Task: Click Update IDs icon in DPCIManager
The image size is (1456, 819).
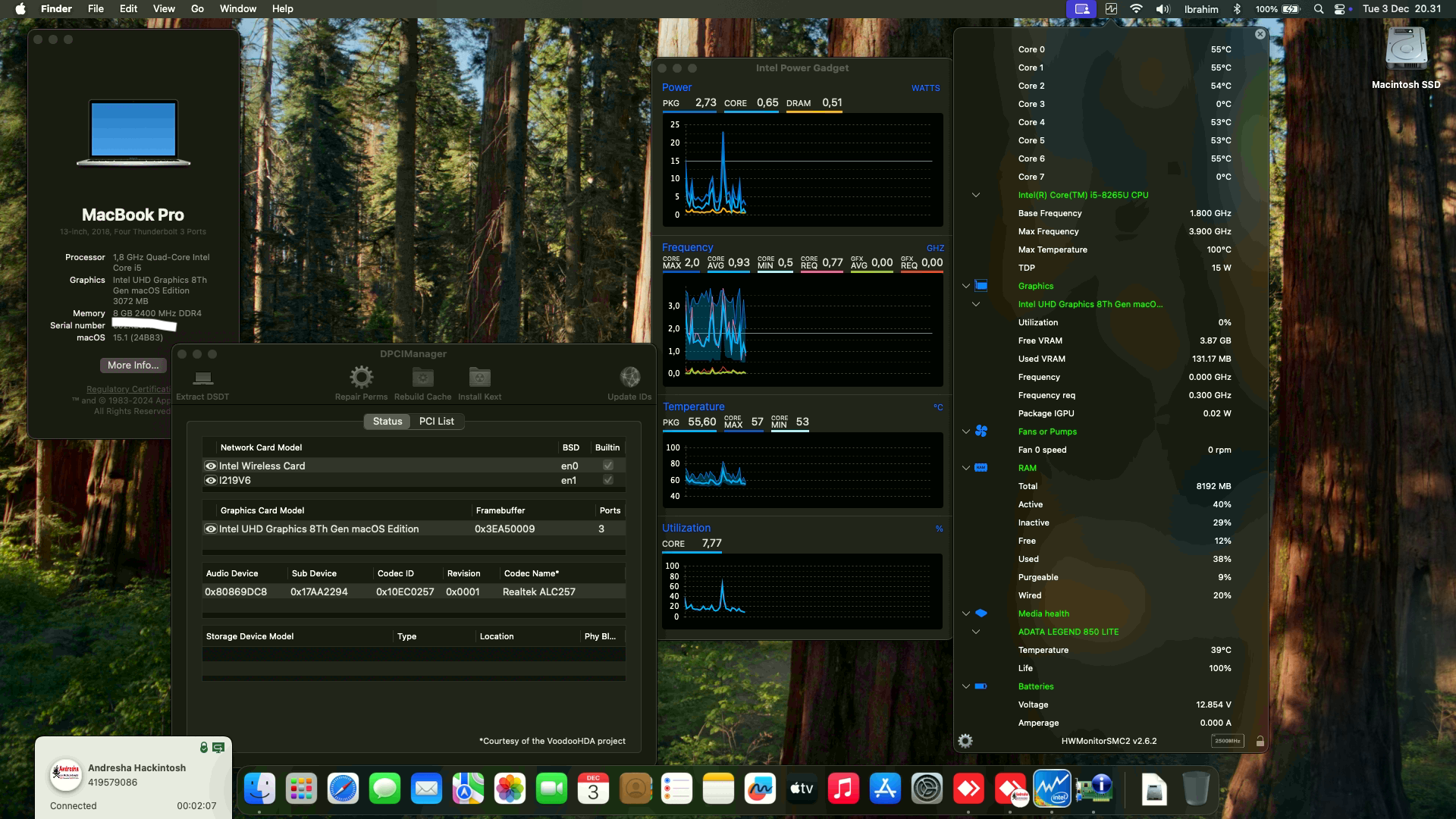Action: pos(629,377)
